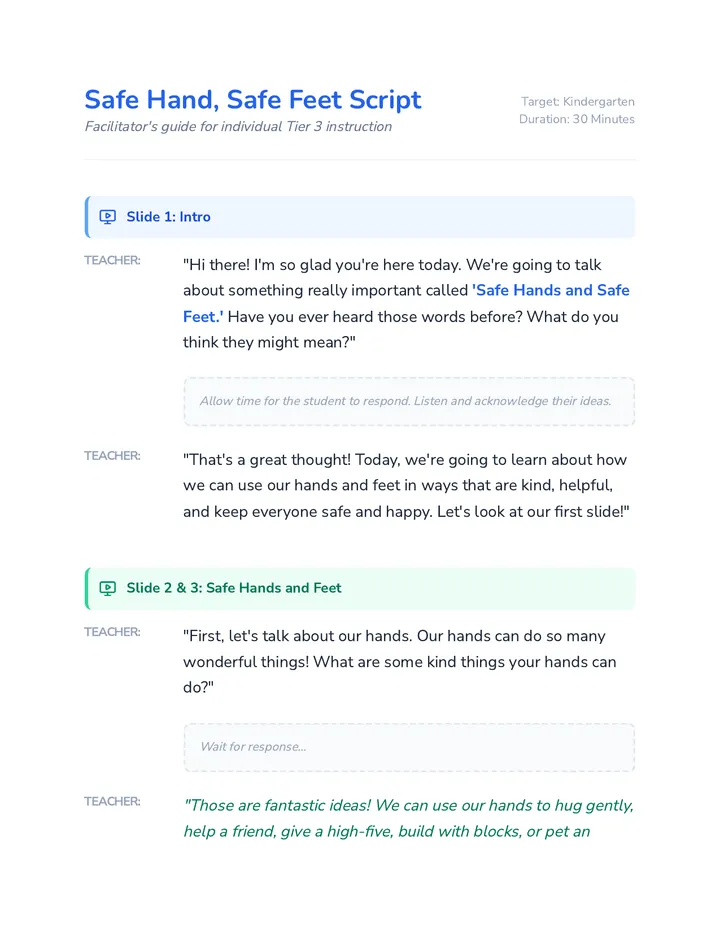Click the Duration: 30 Minutes label
Screen dimensions: 720x932
577,119
